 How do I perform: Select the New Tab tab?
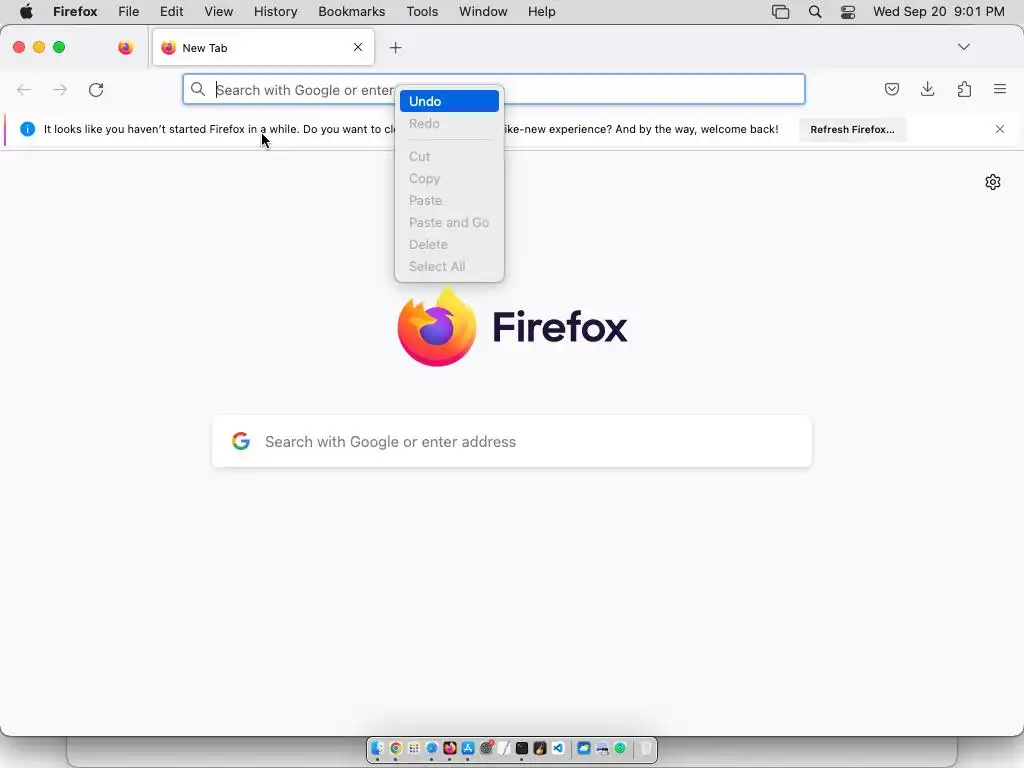(x=263, y=47)
